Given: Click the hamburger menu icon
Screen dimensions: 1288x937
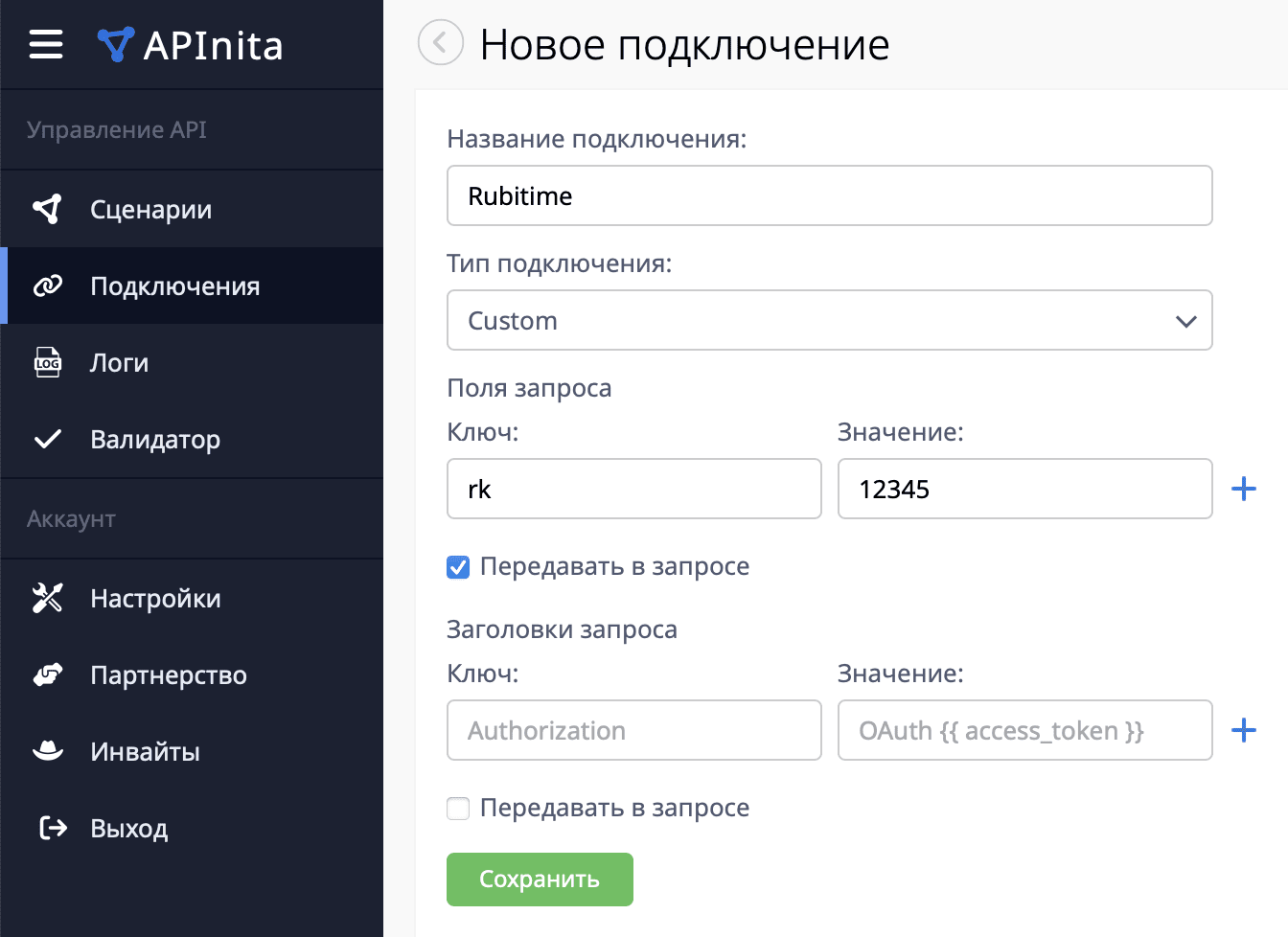Looking at the screenshot, I should click(46, 44).
